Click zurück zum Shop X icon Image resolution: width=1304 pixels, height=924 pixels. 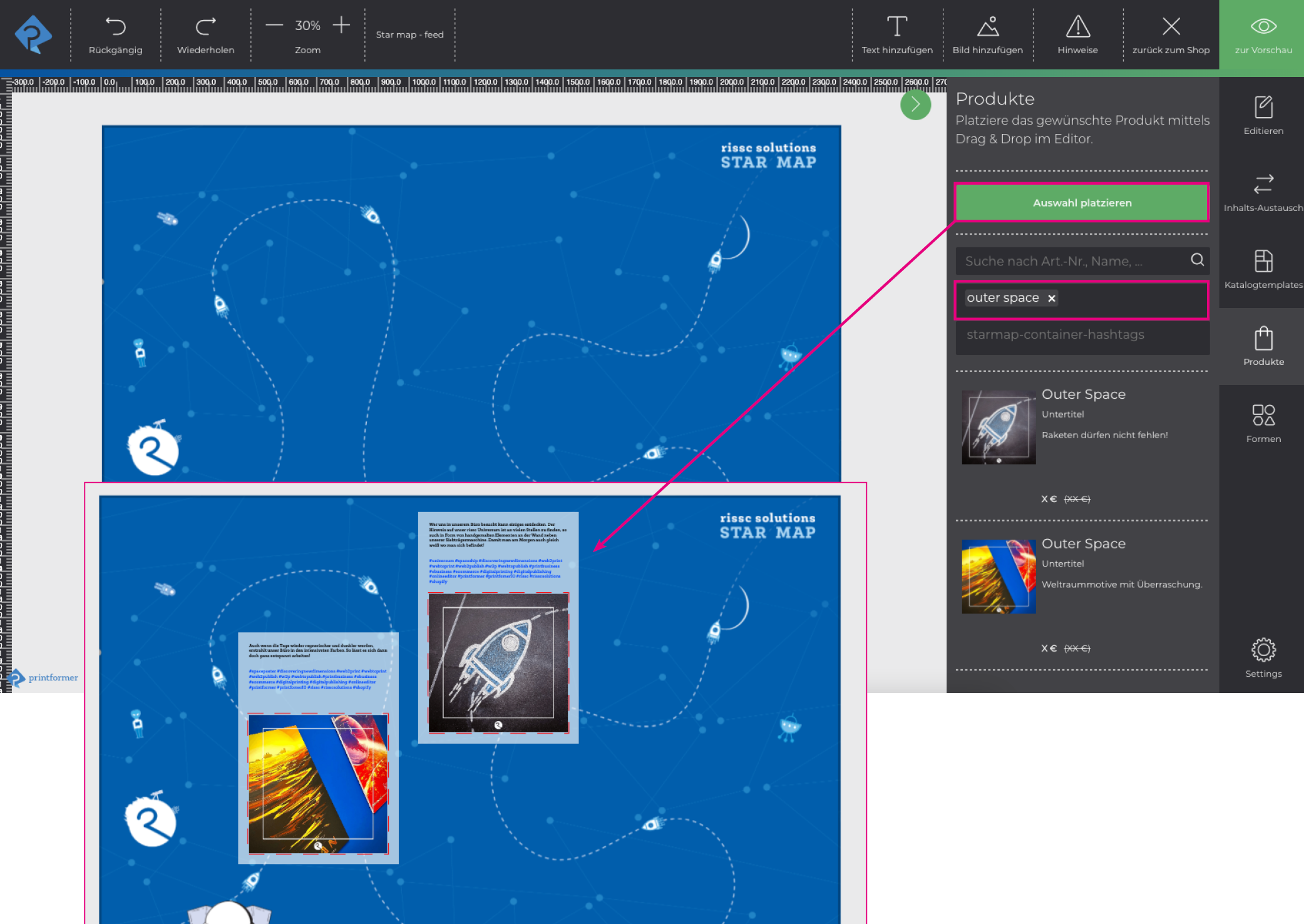[1171, 26]
